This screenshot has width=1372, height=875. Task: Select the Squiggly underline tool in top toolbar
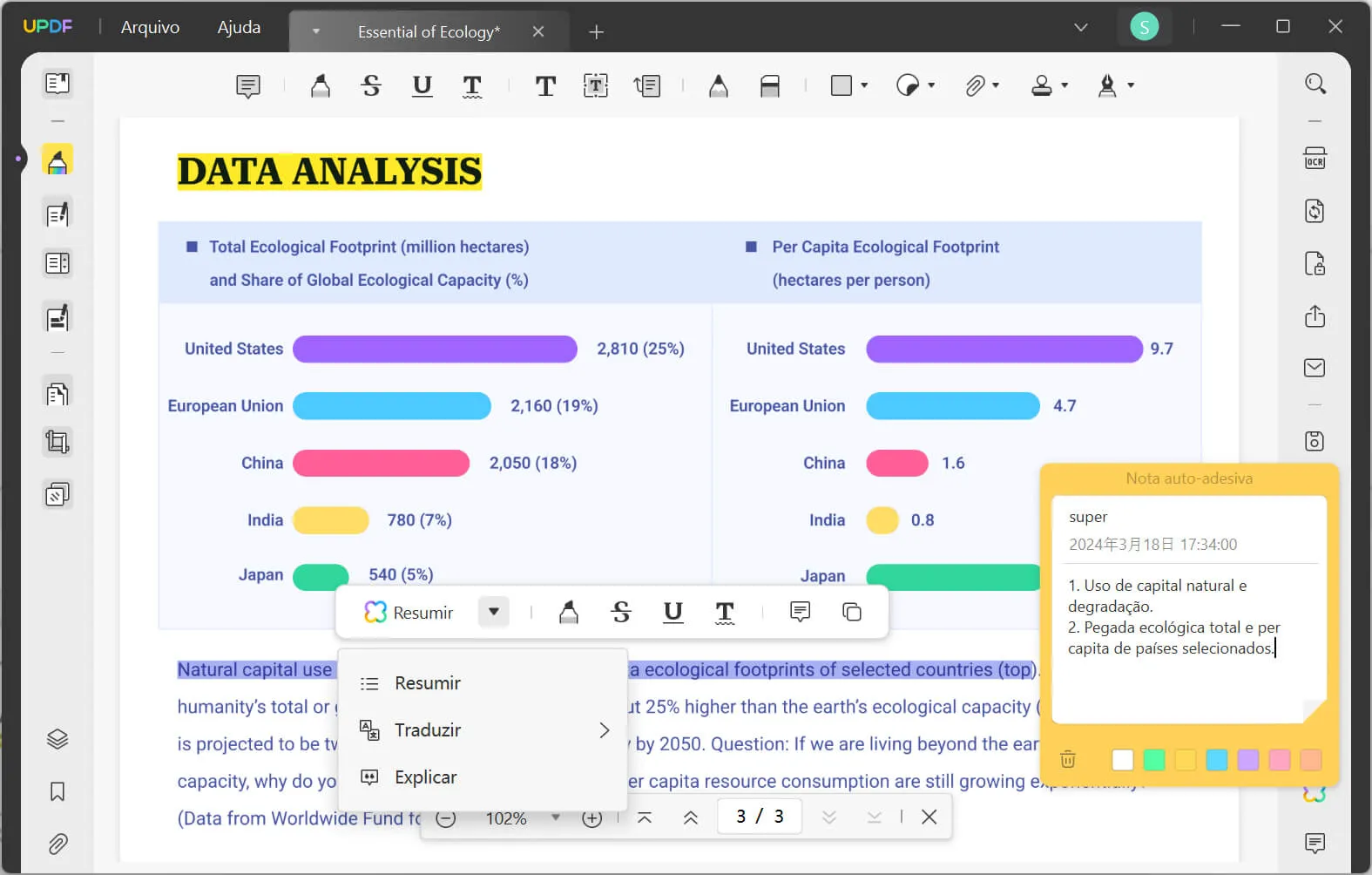pyautogui.click(x=472, y=85)
